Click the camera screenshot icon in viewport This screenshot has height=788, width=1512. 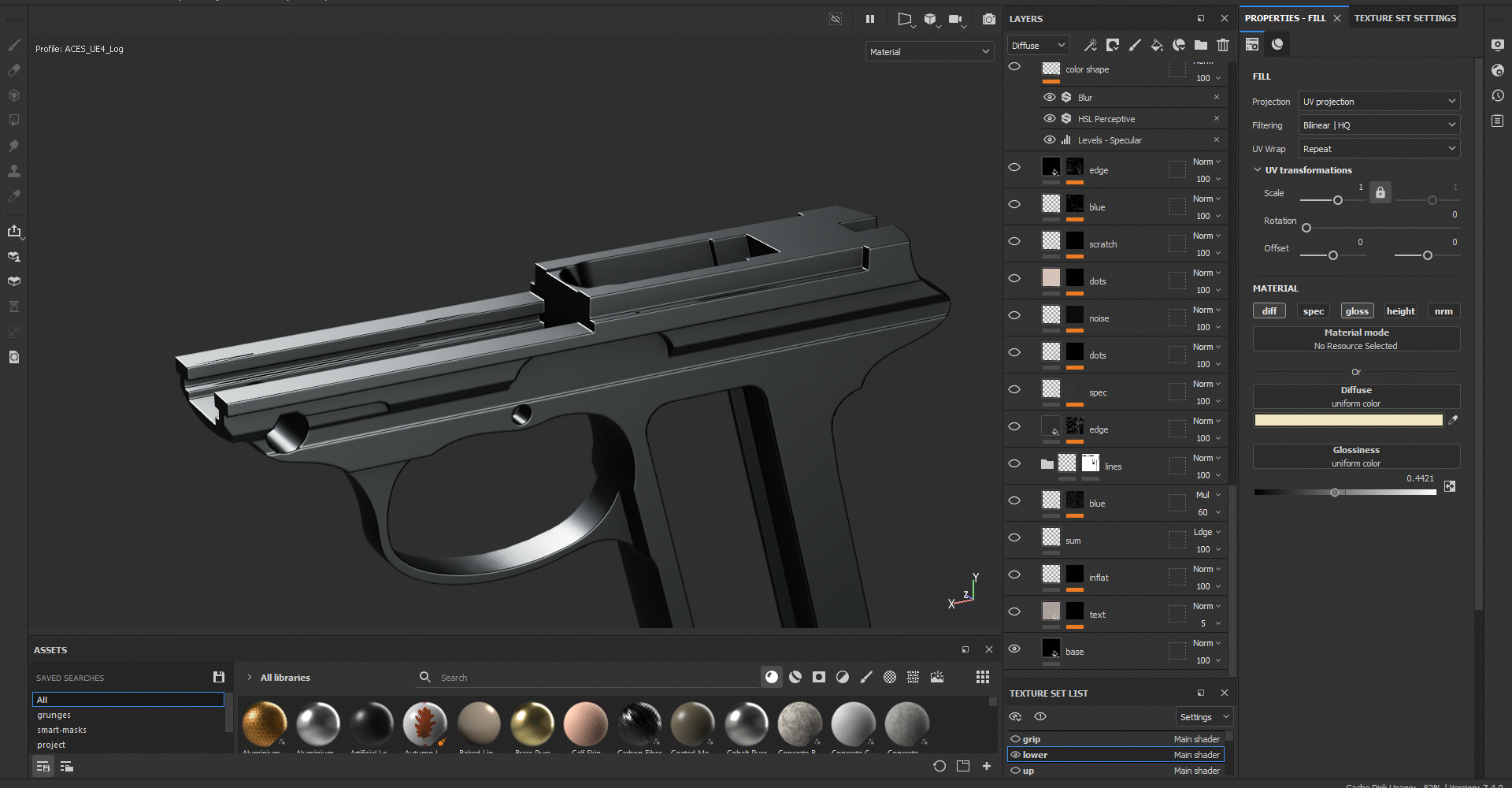pyautogui.click(x=988, y=19)
